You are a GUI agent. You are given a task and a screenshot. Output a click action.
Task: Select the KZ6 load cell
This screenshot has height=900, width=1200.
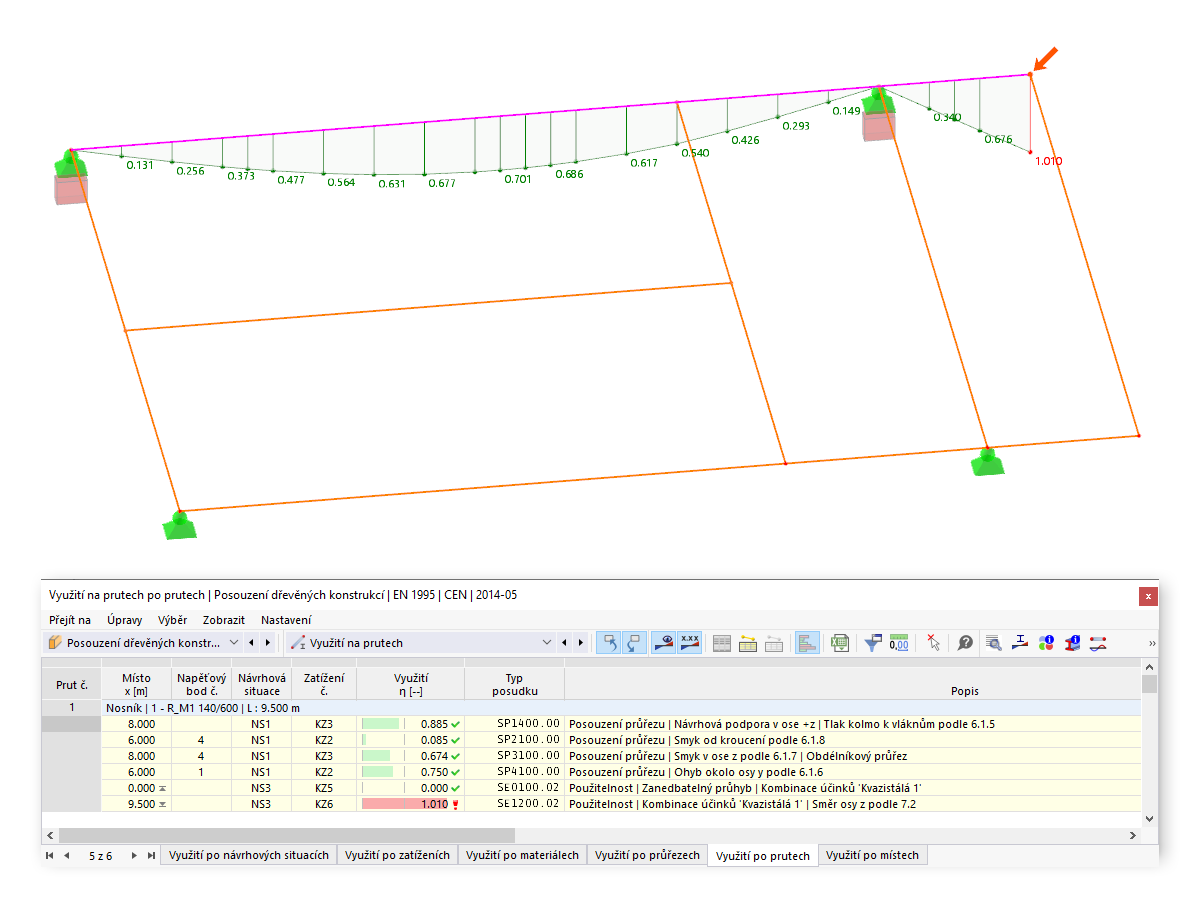pyautogui.click(x=323, y=804)
